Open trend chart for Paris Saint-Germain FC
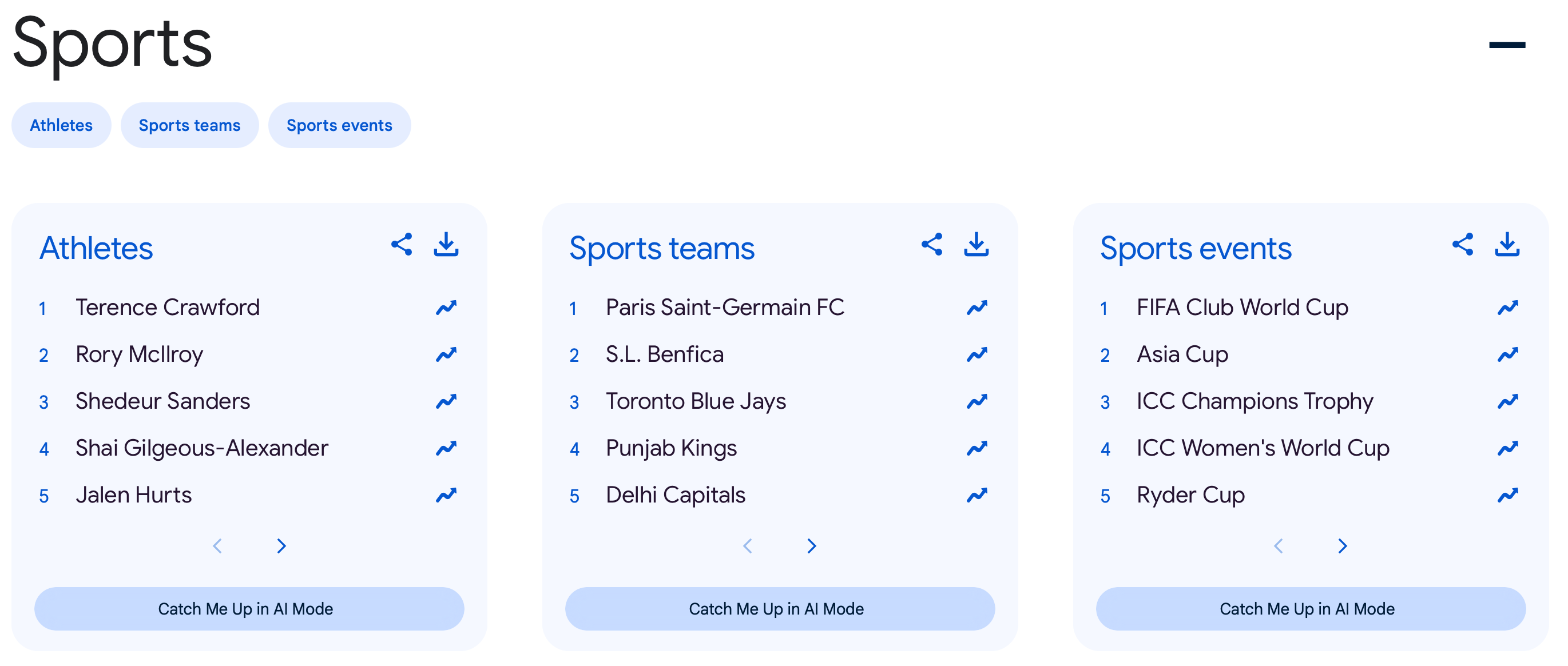 click(x=977, y=307)
